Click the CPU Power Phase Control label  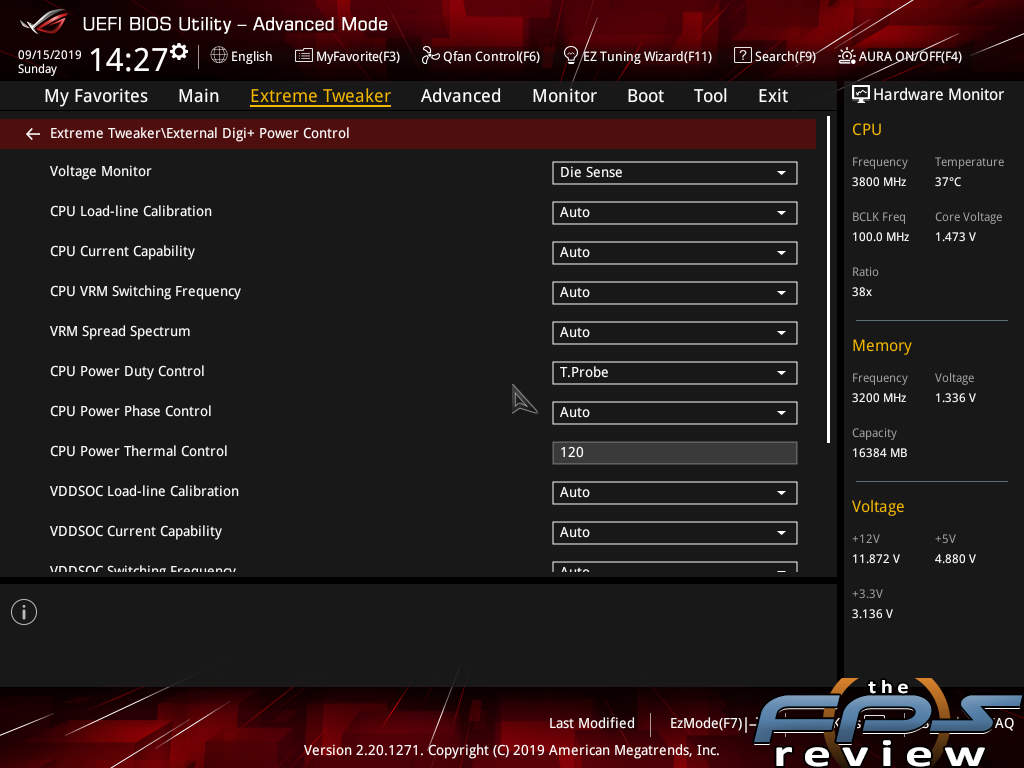pos(131,411)
